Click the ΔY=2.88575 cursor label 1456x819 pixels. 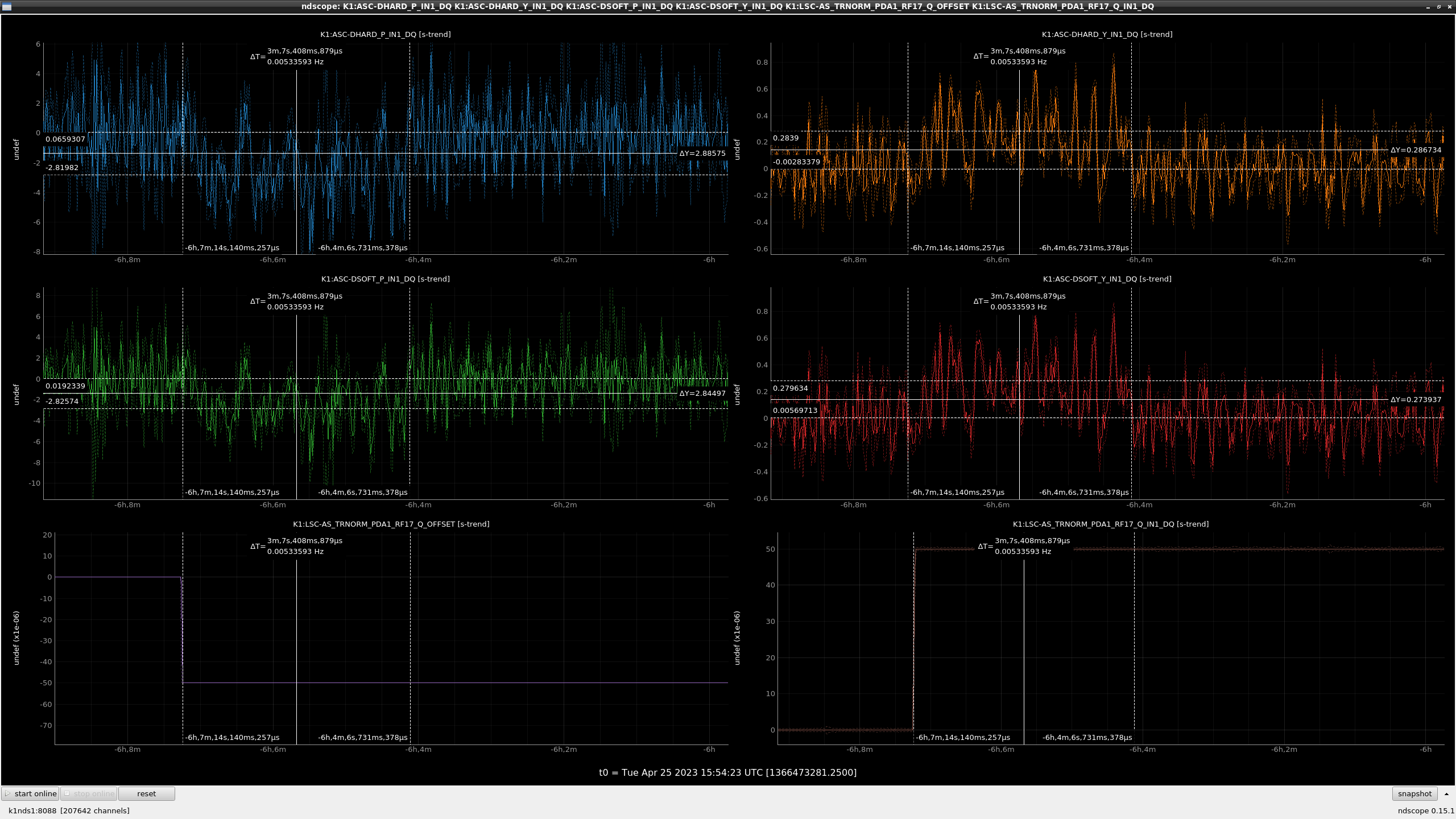(x=702, y=153)
